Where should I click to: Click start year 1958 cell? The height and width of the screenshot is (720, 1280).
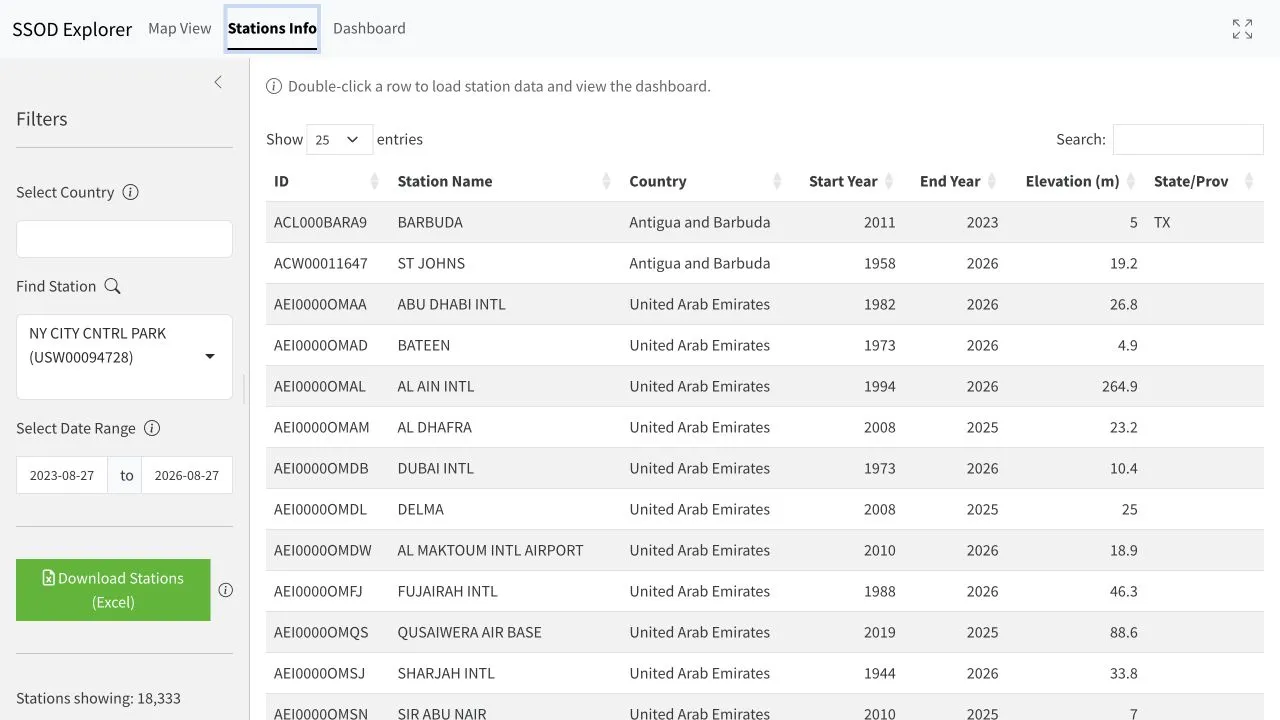[880, 263]
